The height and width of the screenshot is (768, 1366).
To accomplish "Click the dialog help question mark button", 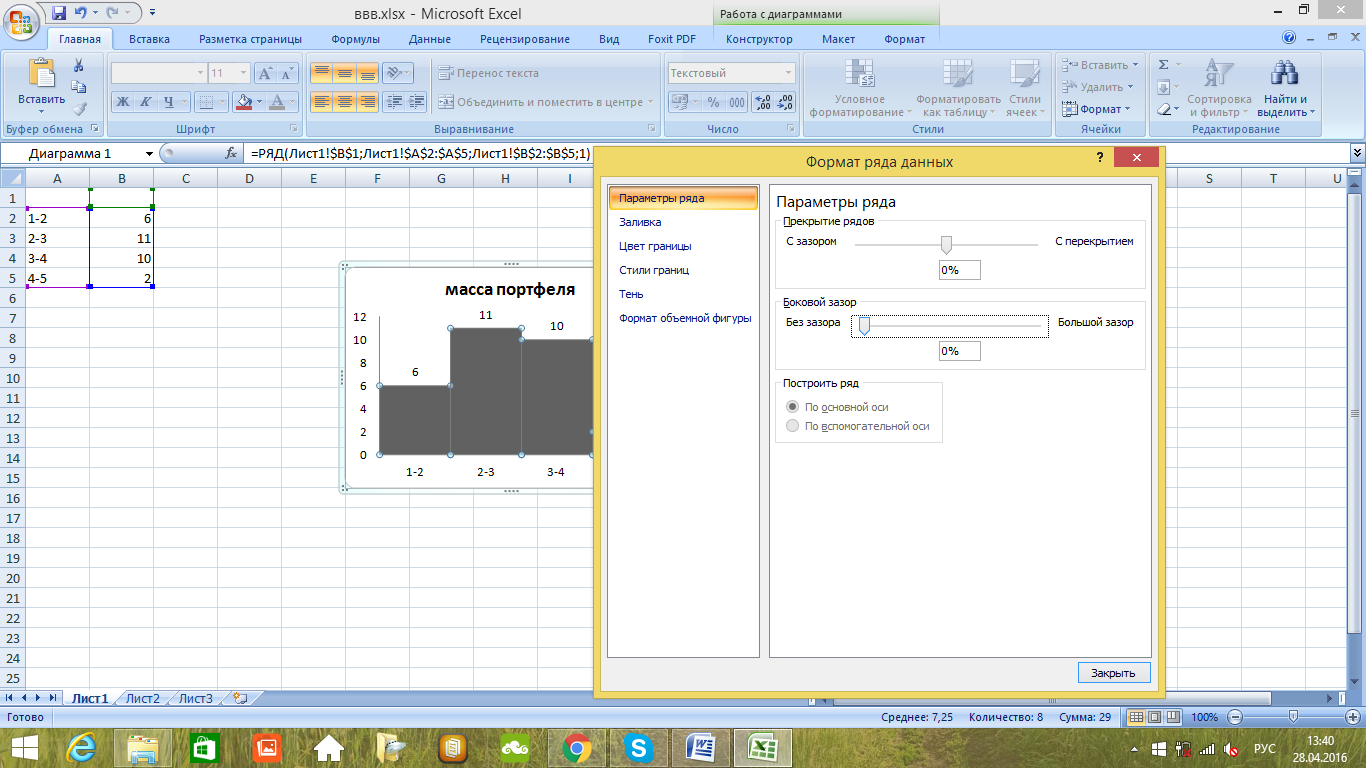I will tap(1099, 158).
